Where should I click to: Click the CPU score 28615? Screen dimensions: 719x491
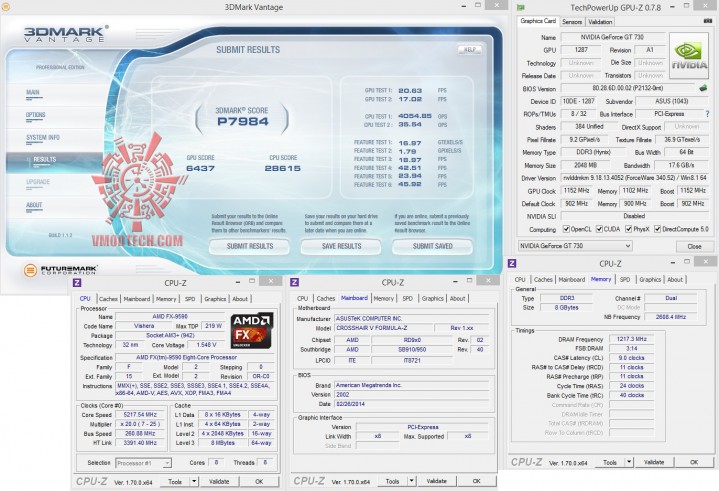coord(282,168)
